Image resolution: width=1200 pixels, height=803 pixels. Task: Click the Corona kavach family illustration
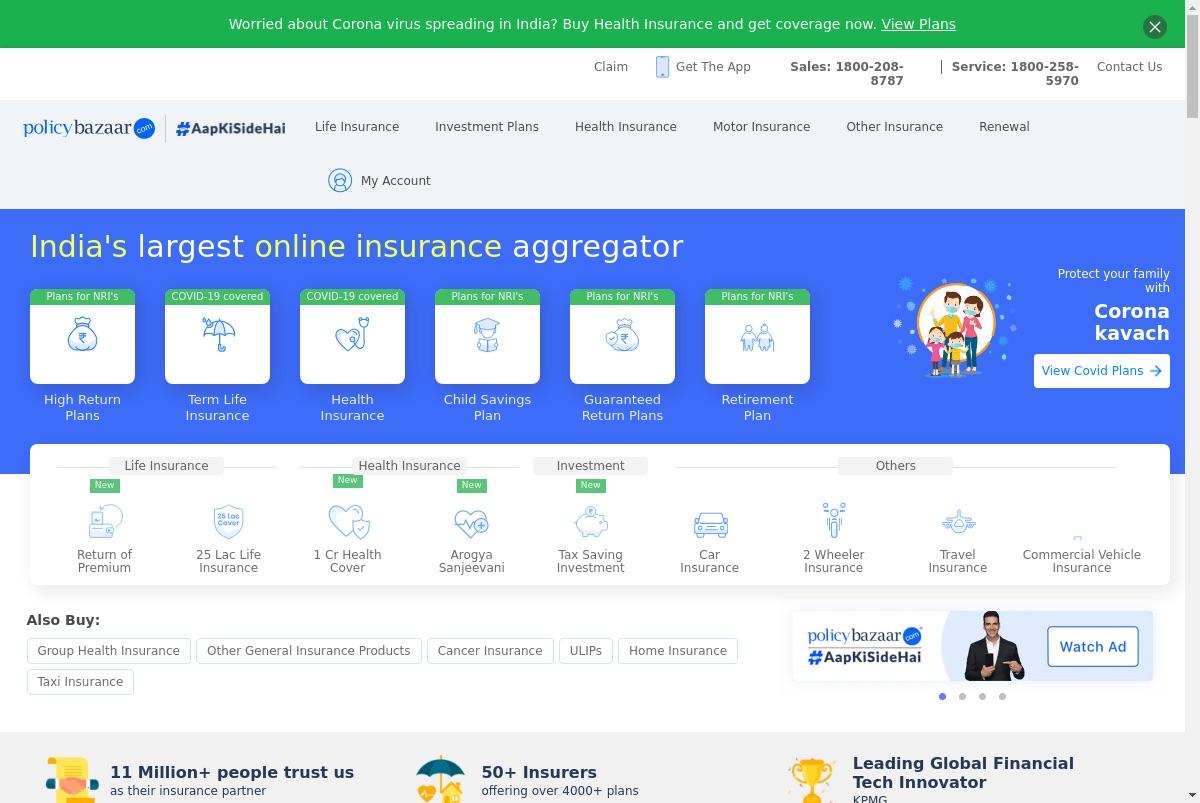tap(955, 327)
